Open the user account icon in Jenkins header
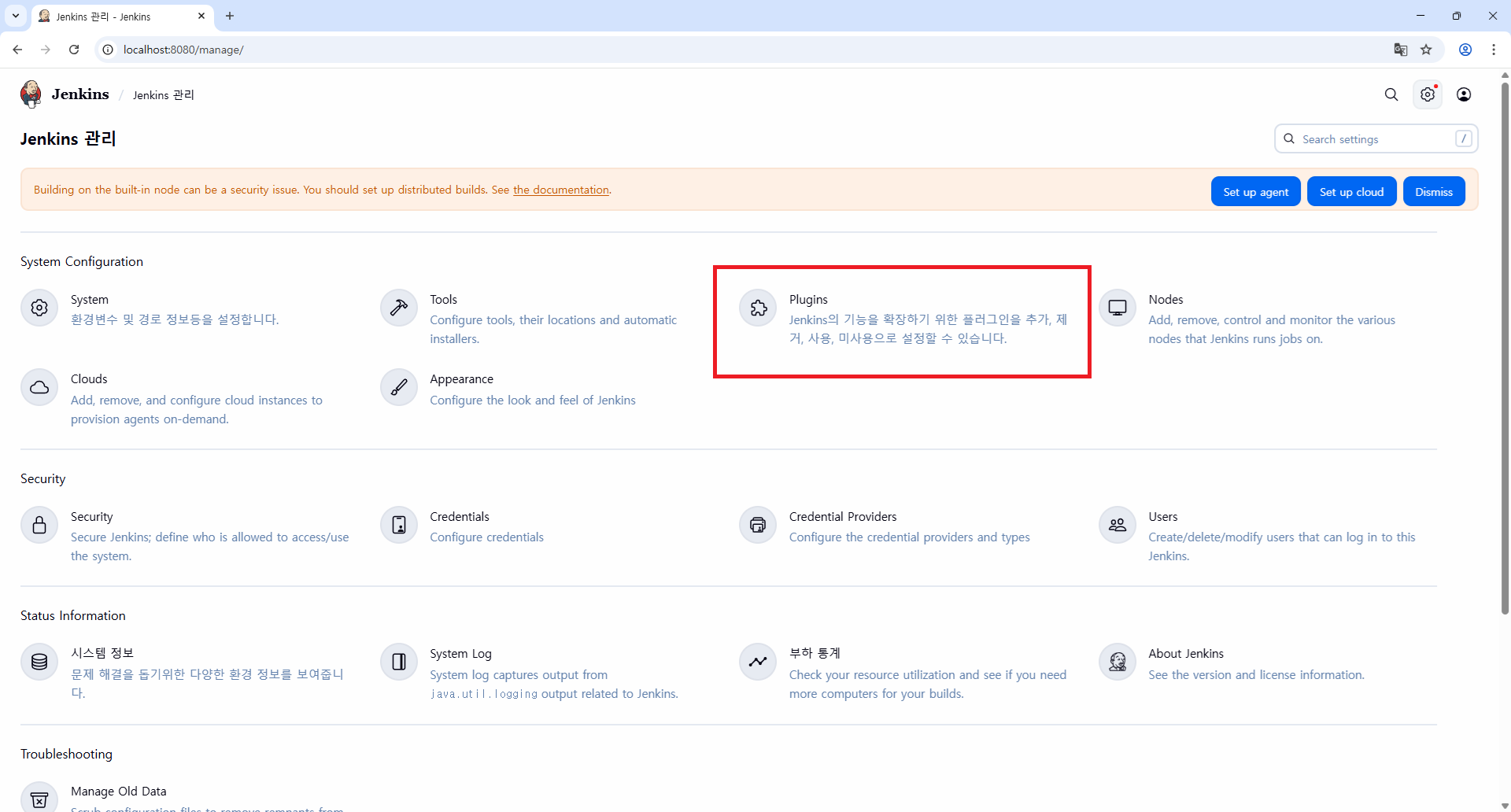Image resolution: width=1511 pixels, height=812 pixels. [x=1464, y=94]
